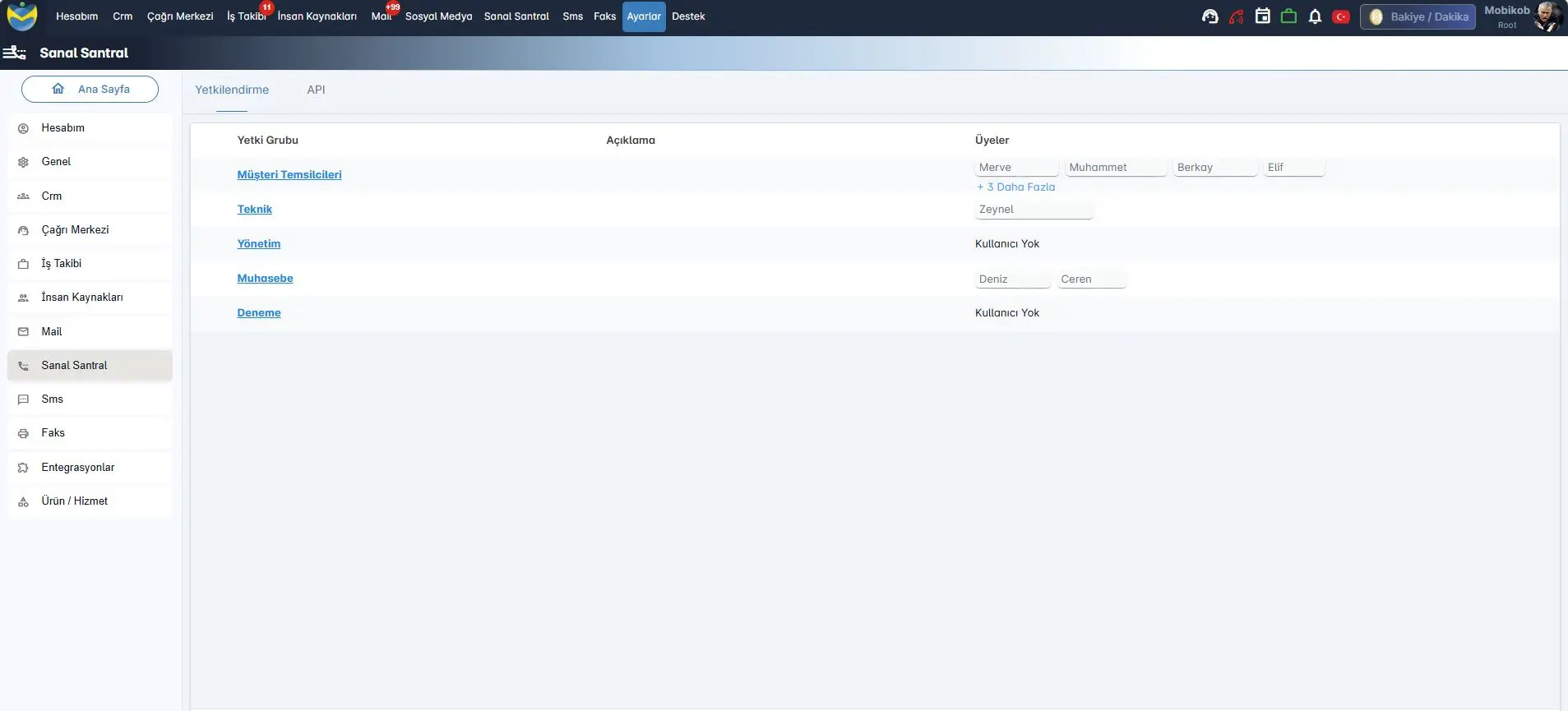Click the Turkish flag language icon
The height and width of the screenshot is (711, 1568).
pos(1340,16)
